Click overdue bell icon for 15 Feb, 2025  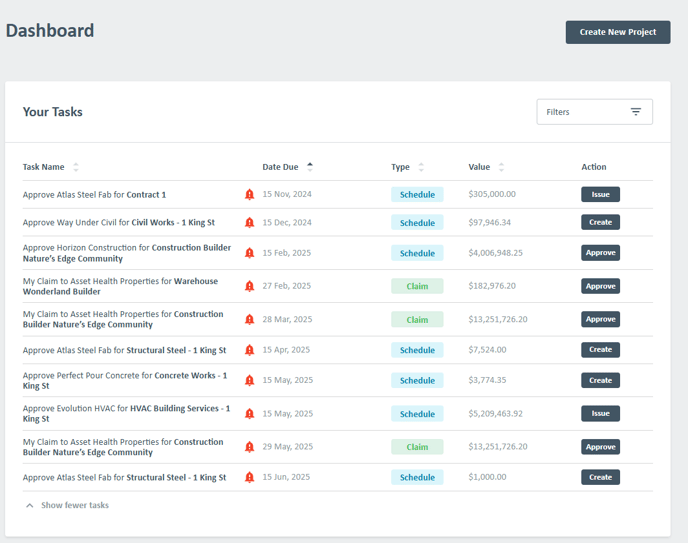point(249,253)
